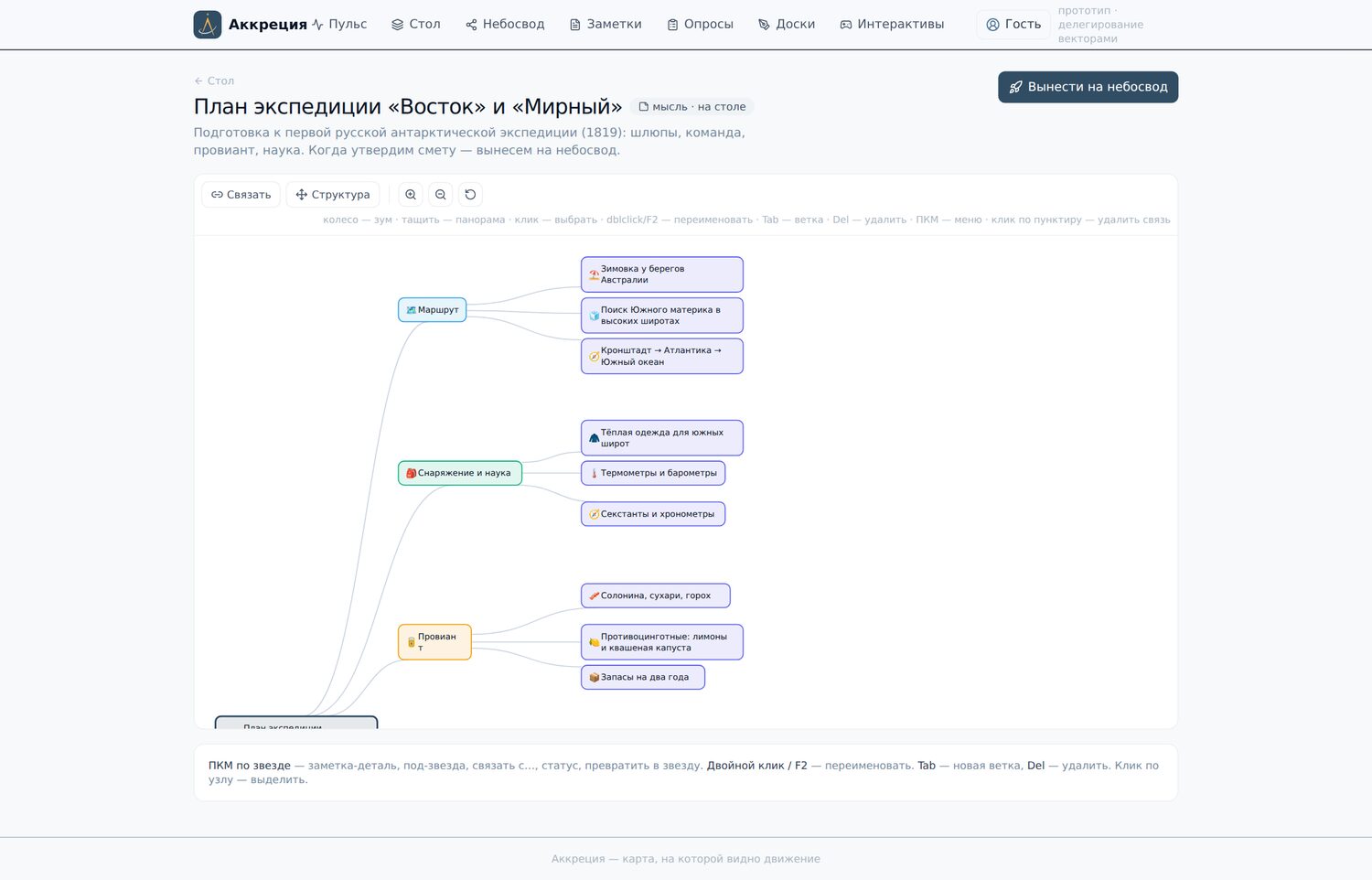
Task: Follow the back link to Стол
Action: [214, 81]
